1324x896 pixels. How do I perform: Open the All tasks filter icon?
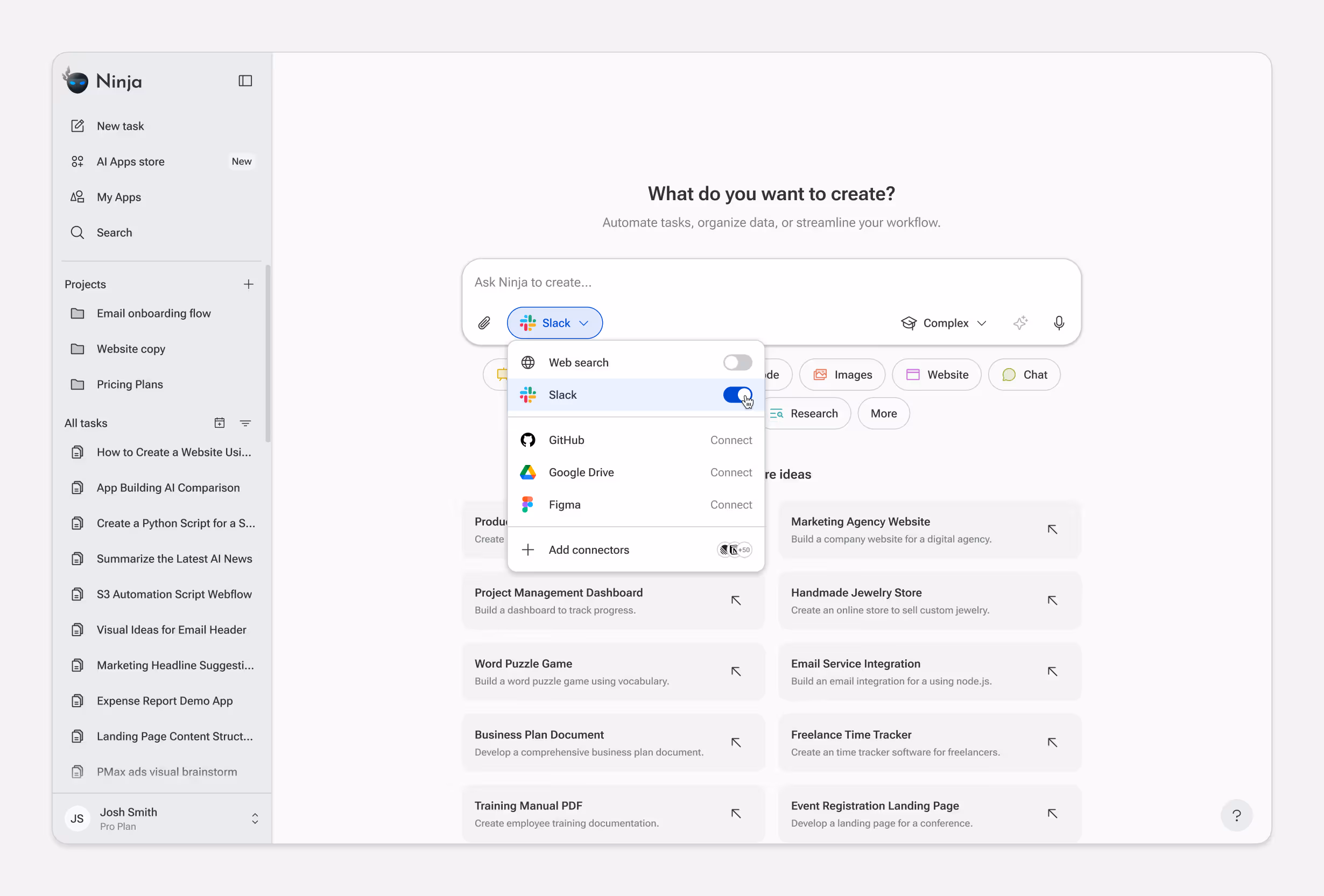245,422
